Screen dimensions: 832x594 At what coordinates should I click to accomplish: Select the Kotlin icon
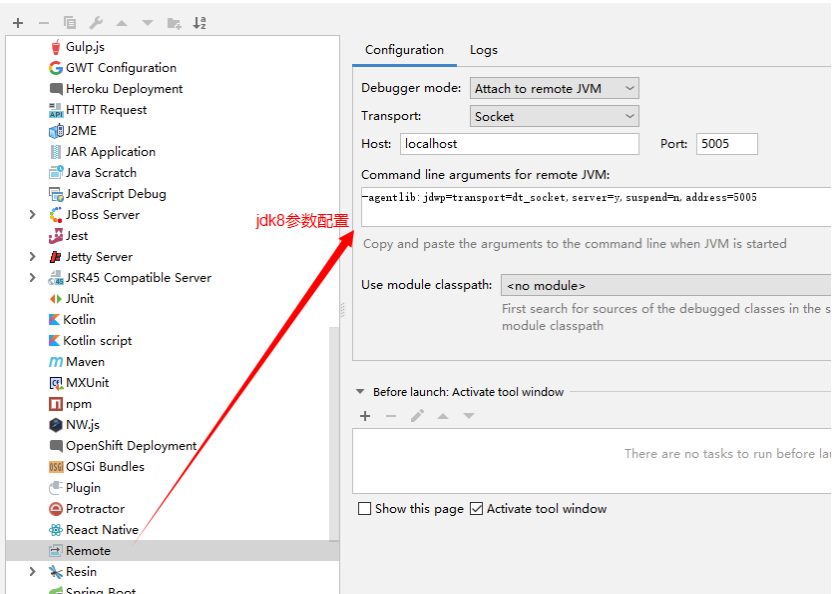coord(54,320)
